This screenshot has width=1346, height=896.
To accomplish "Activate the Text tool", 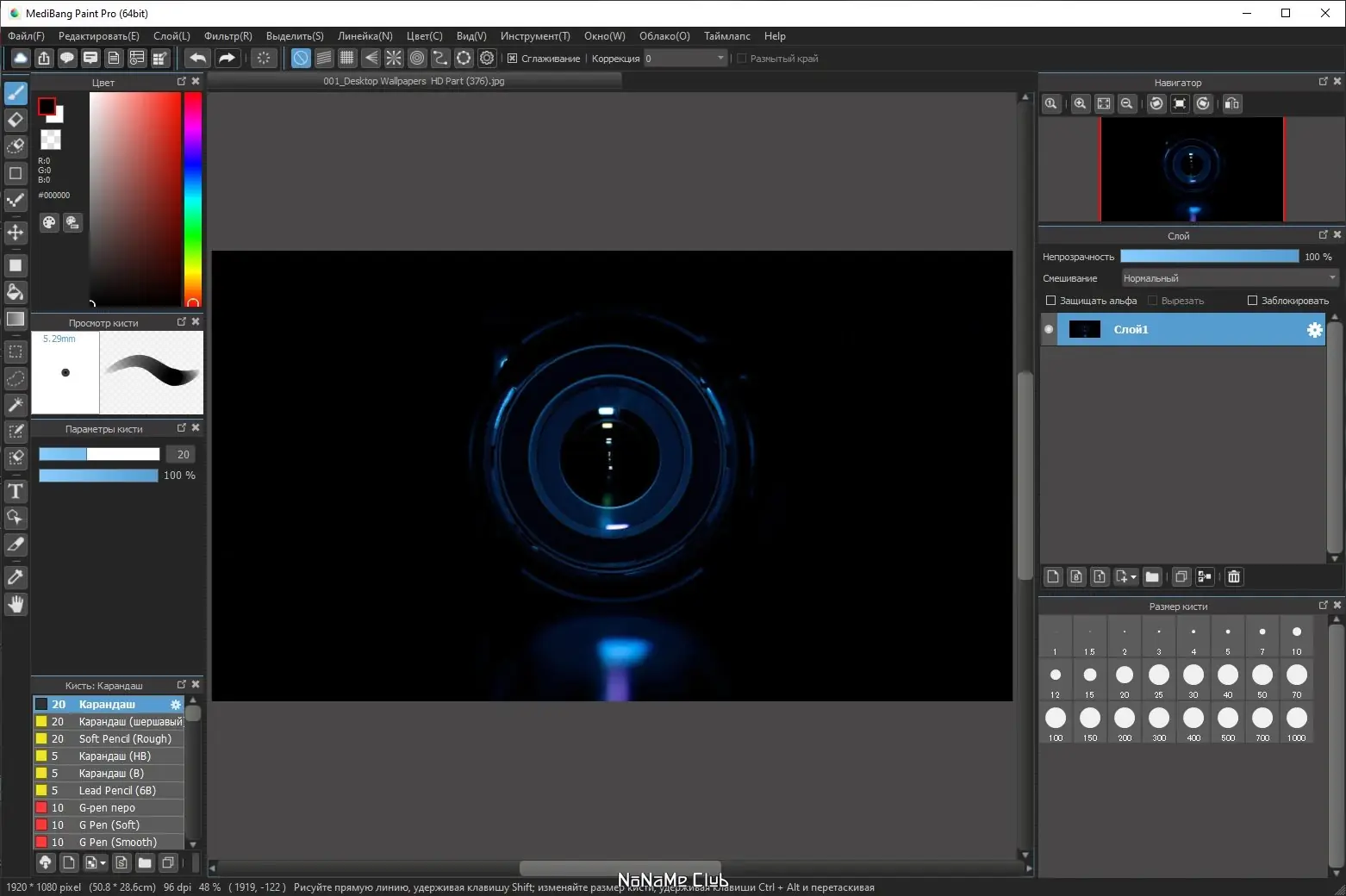I will click(16, 491).
